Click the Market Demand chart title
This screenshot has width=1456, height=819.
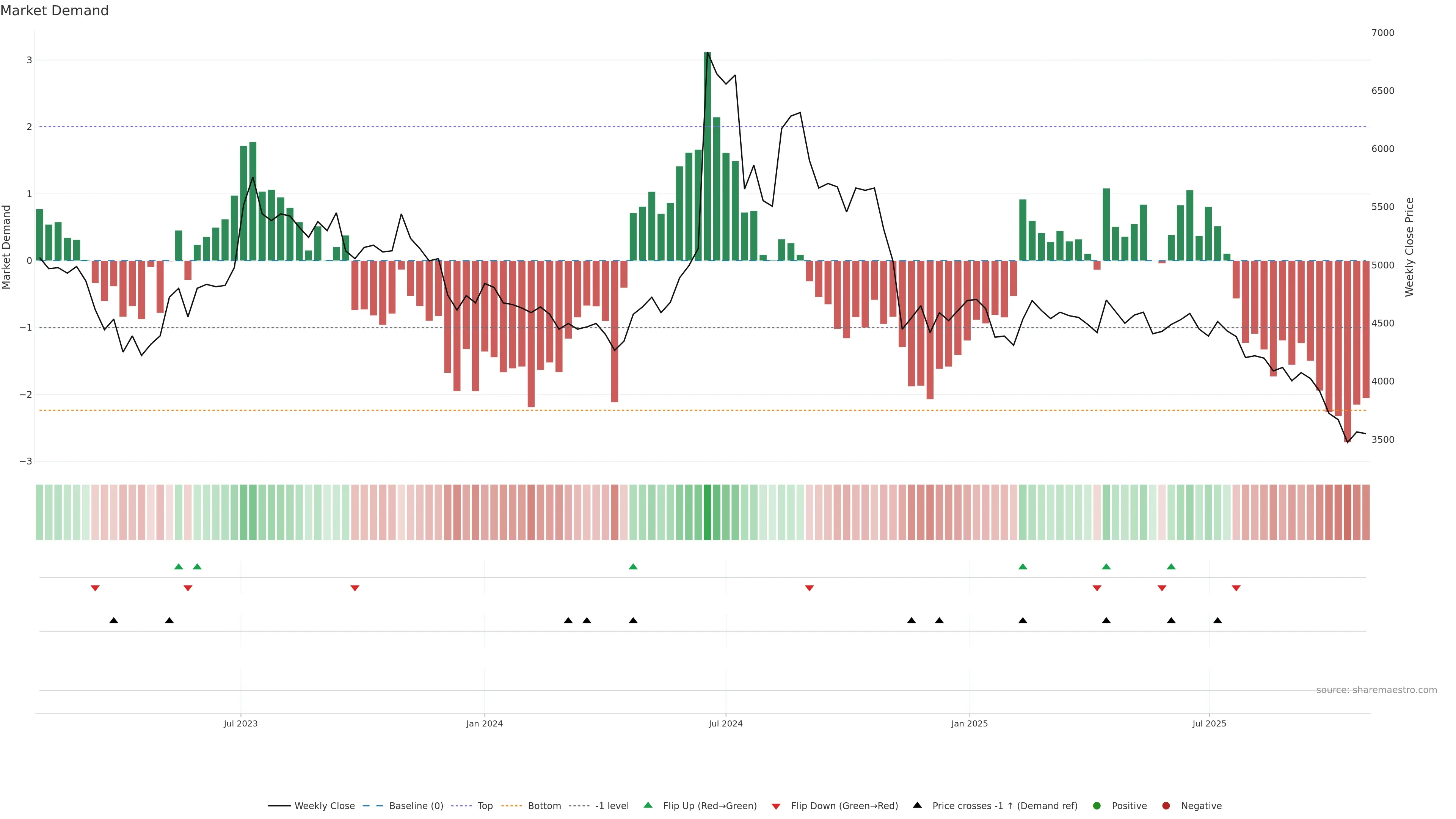(x=54, y=11)
